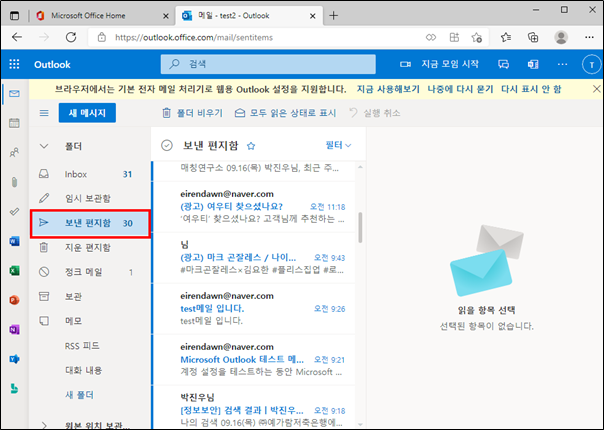Add this page to favorites star

point(476,37)
